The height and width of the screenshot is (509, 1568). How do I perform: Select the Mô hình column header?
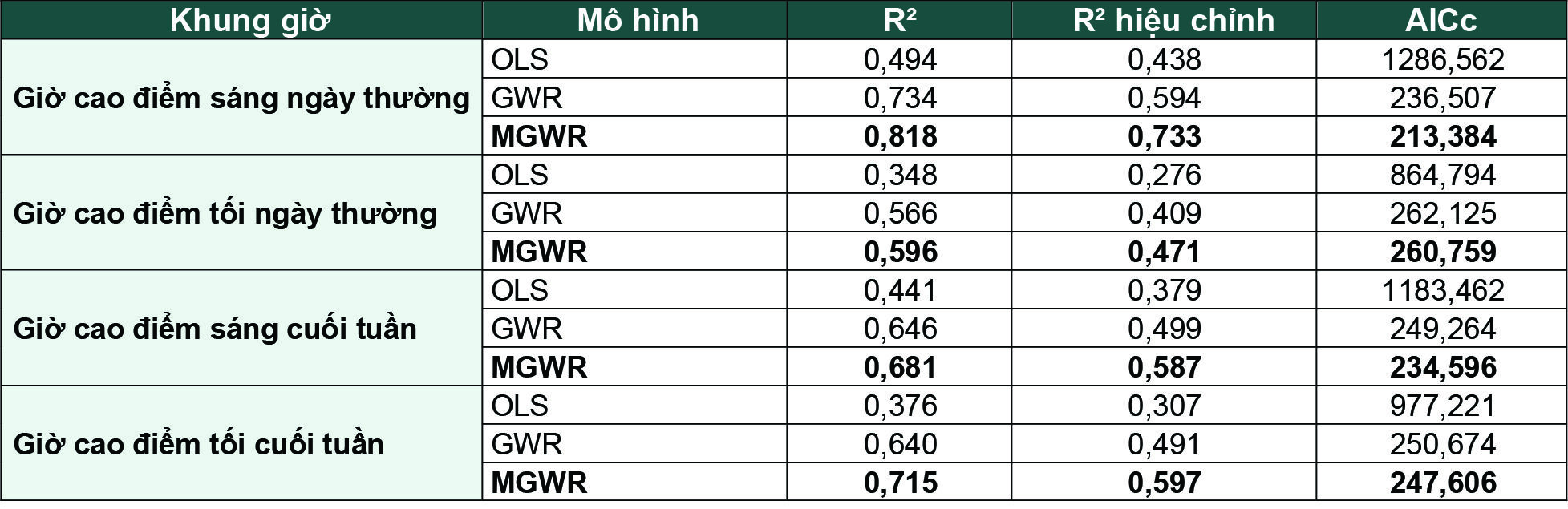634,20
